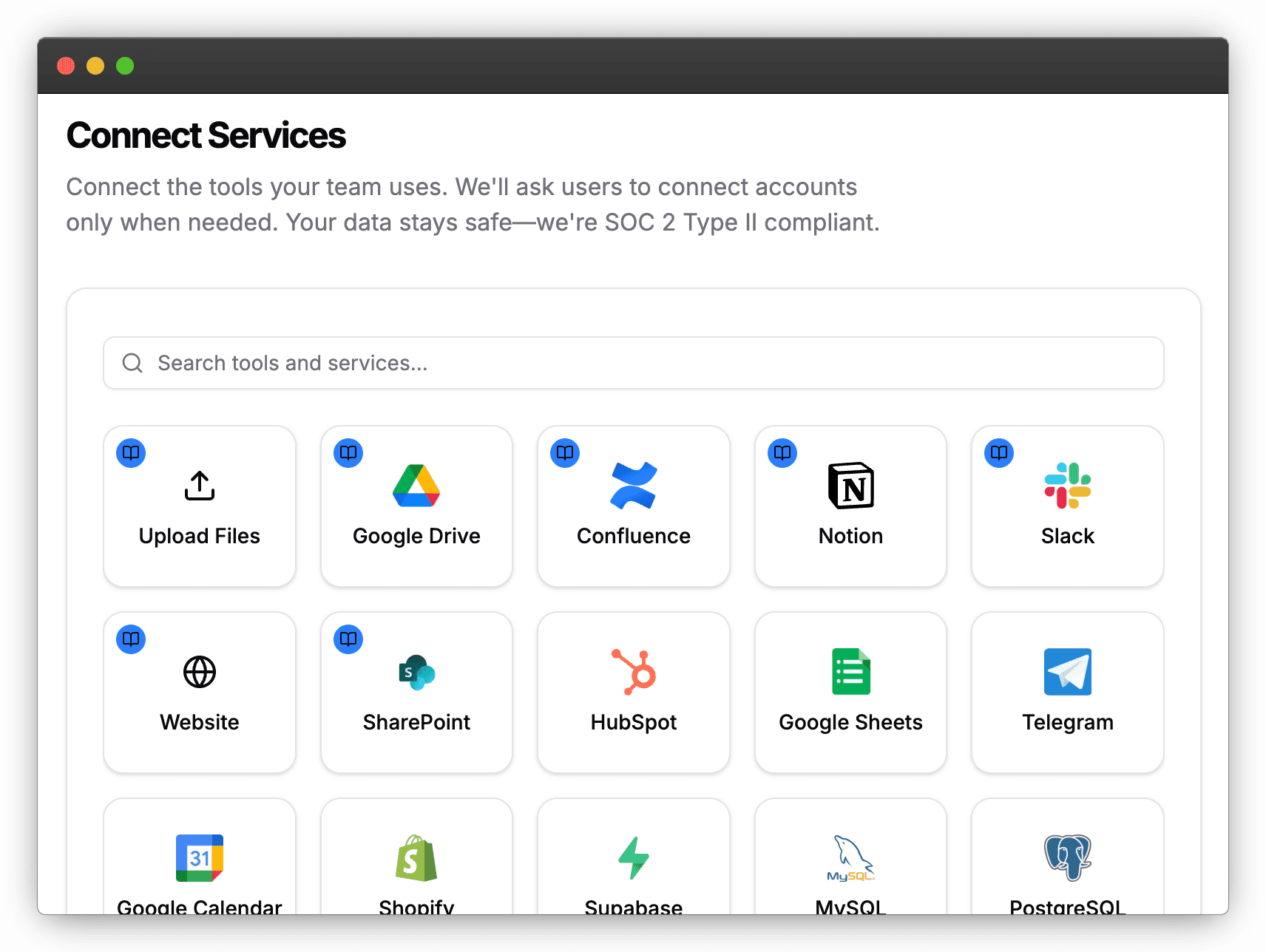Choose the Shopify bag icon
1266x952 pixels.
(416, 858)
